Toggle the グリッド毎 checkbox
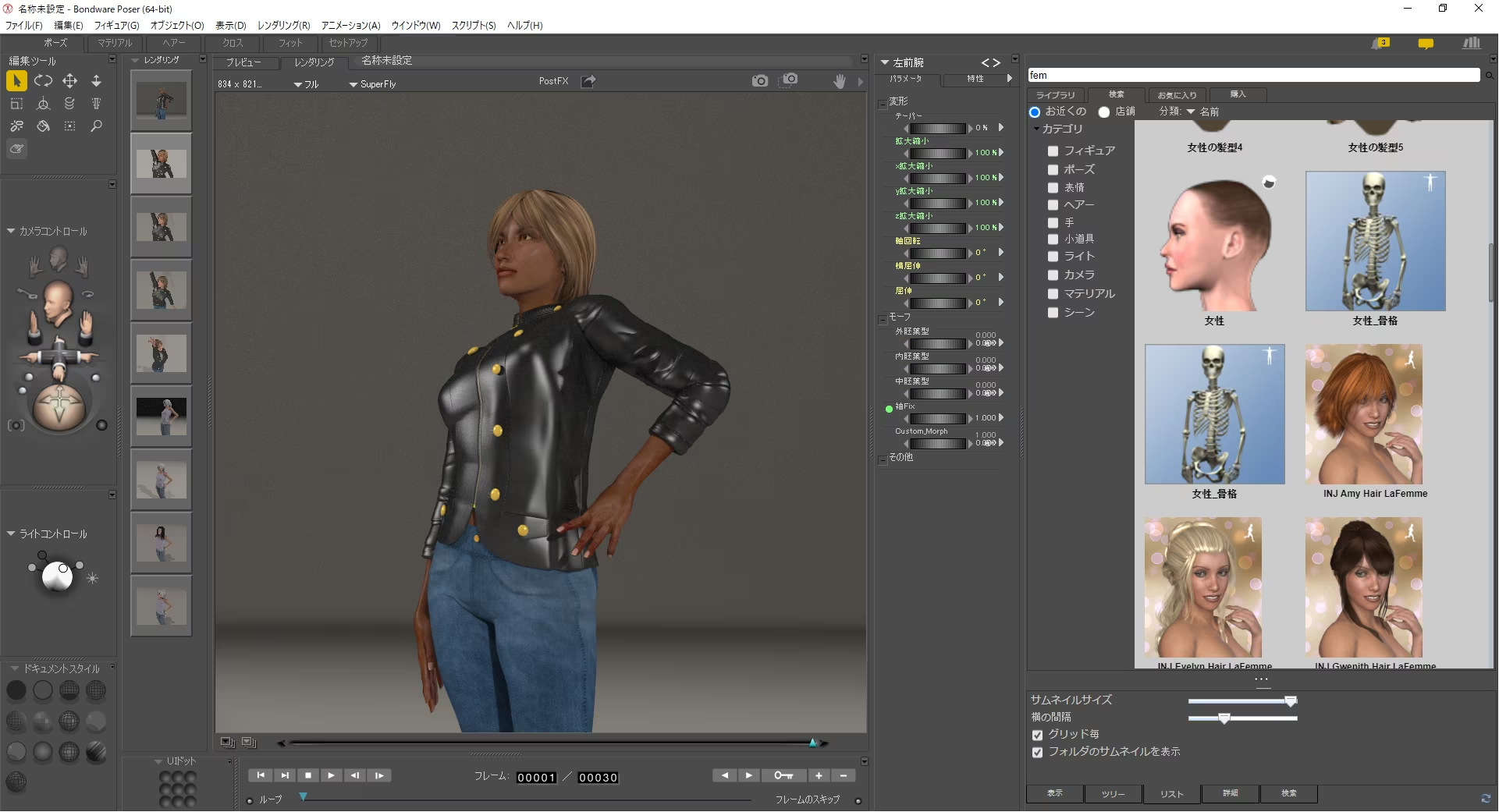Screen dimensions: 1499x812 [x=1037, y=736]
